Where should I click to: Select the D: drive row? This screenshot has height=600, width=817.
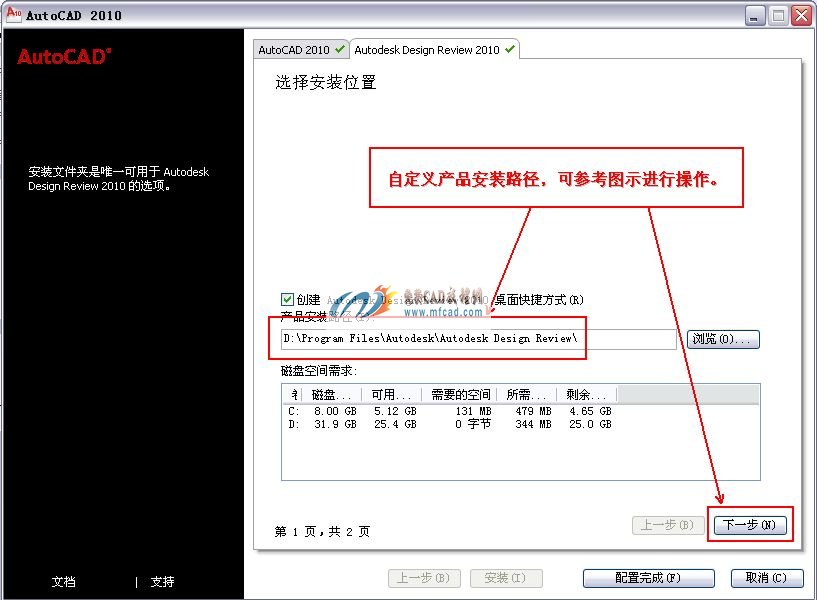pos(450,424)
